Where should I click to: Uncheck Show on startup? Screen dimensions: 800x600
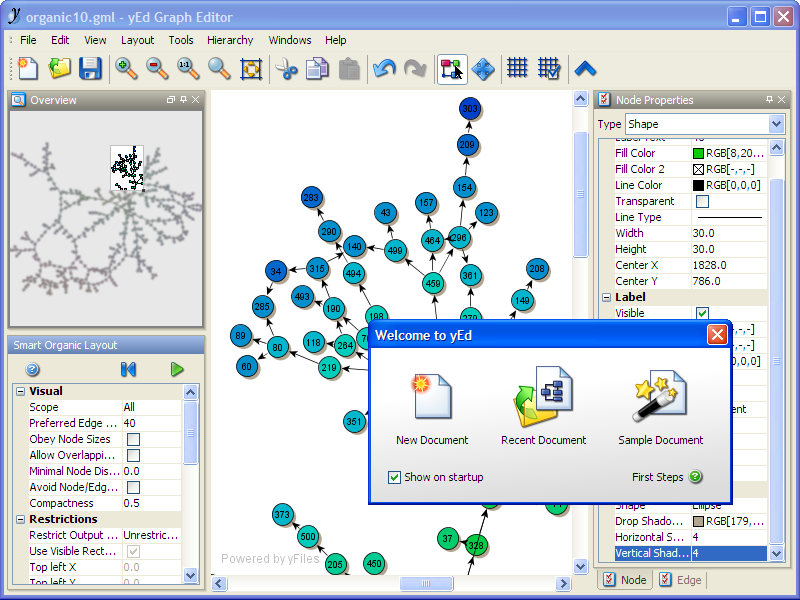[x=394, y=477]
